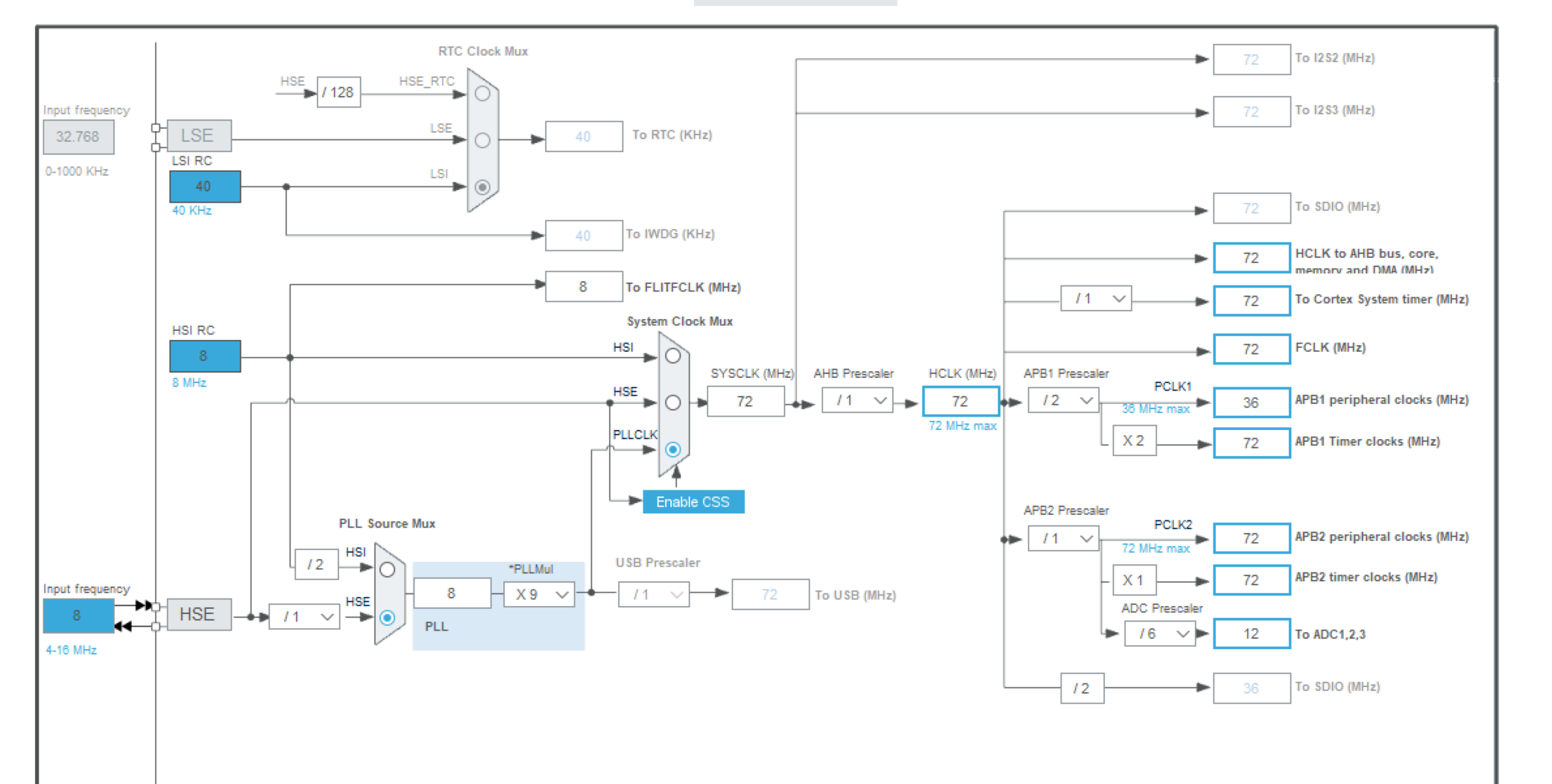Click the /2 HSI divider box
The image size is (1552, 784).
pos(316,565)
